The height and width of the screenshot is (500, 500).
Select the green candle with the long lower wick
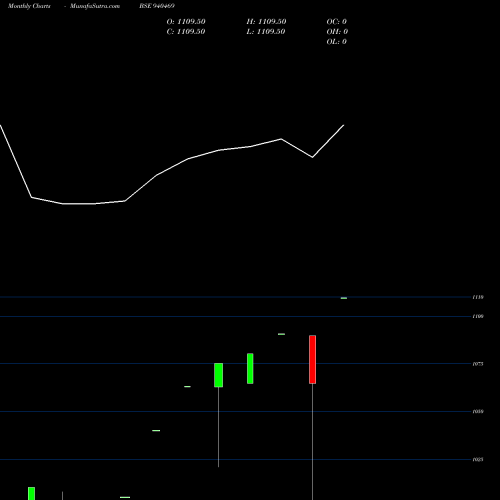tap(218, 375)
